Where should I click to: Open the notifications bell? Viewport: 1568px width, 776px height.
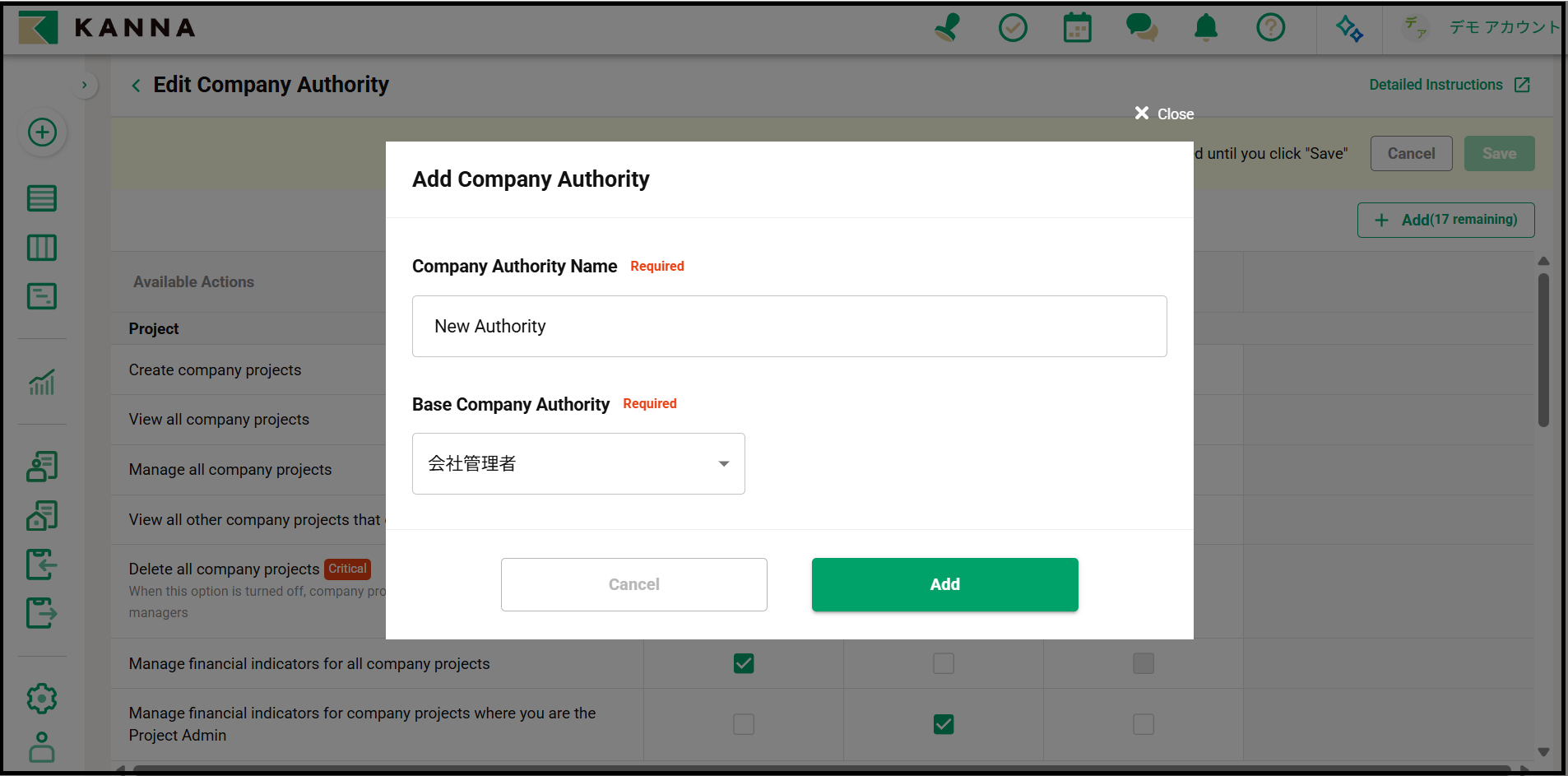point(1205,28)
